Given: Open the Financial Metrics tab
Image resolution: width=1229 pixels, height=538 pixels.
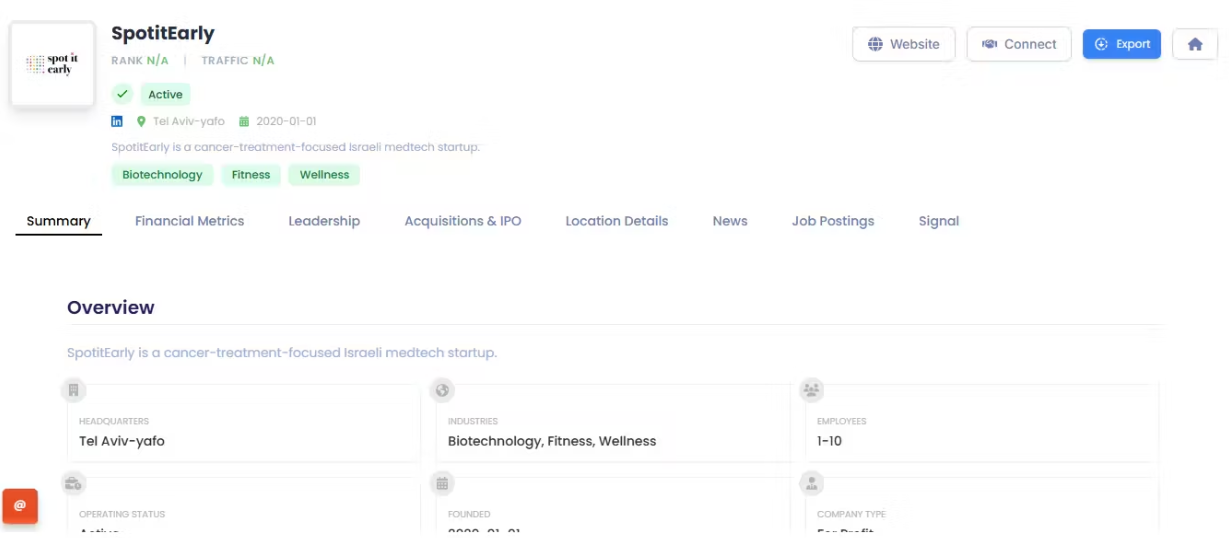Looking at the screenshot, I should [x=189, y=221].
